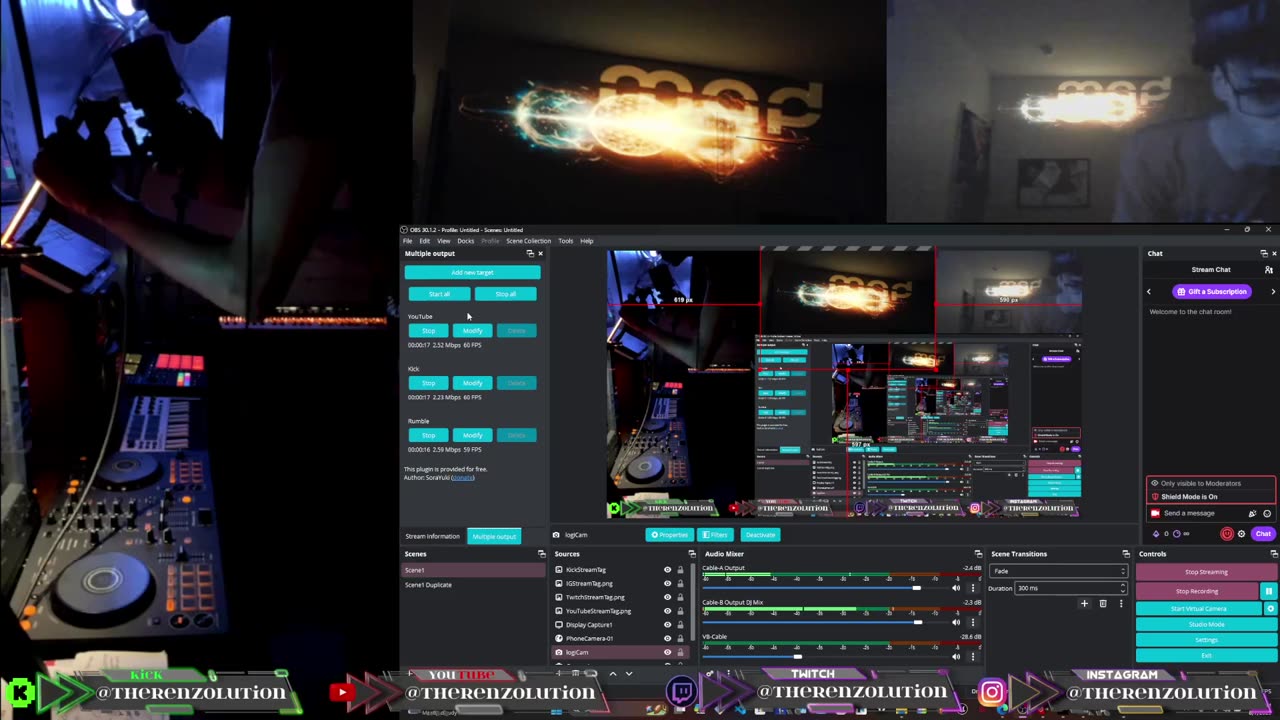Open the community users icon in chat

click(x=1269, y=270)
